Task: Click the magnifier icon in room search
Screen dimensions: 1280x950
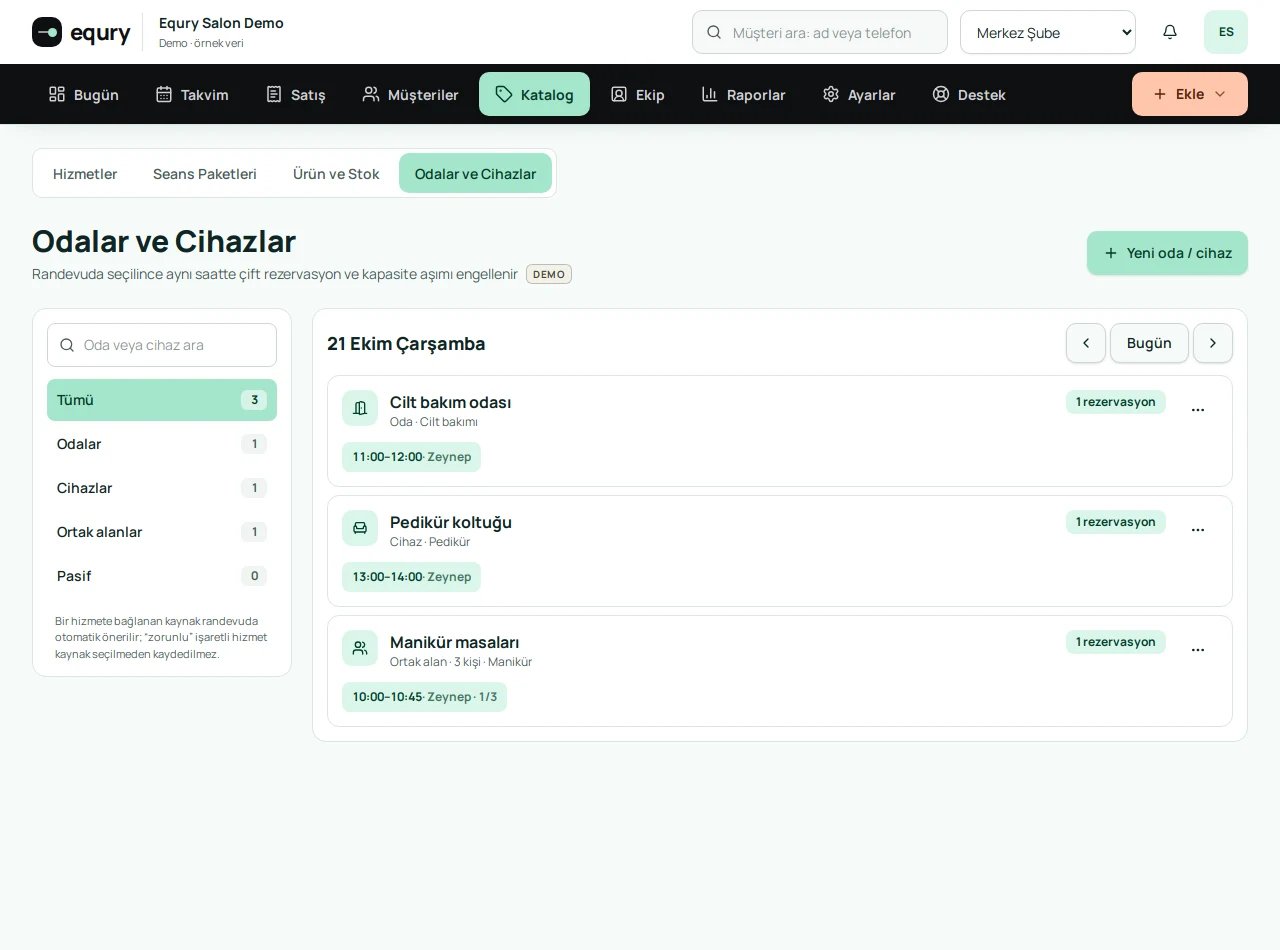Action: coord(67,345)
